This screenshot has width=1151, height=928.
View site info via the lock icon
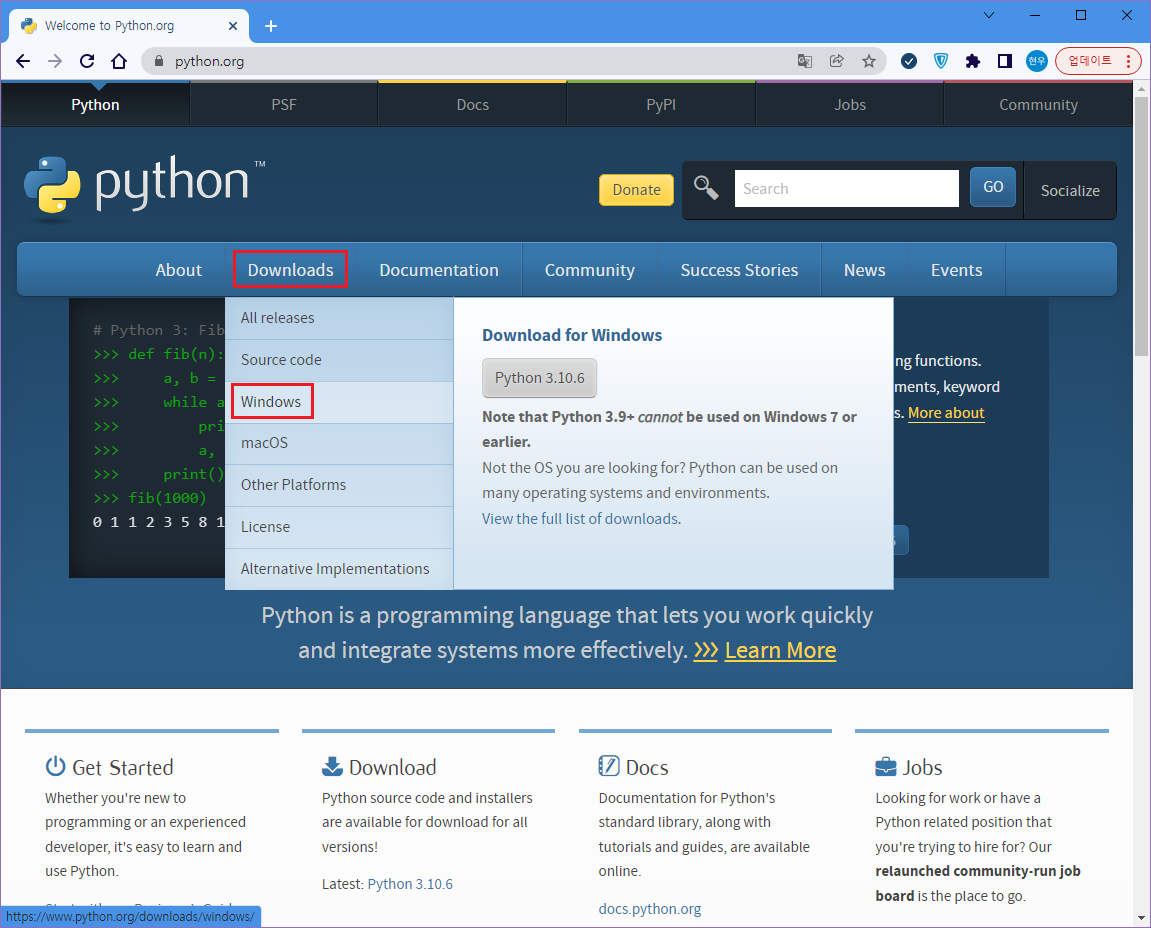159,61
